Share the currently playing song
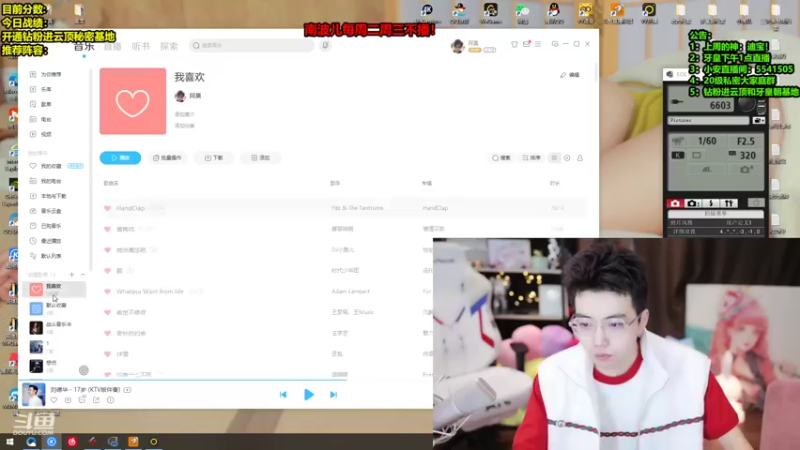The width and height of the screenshot is (800, 450). tap(96, 400)
